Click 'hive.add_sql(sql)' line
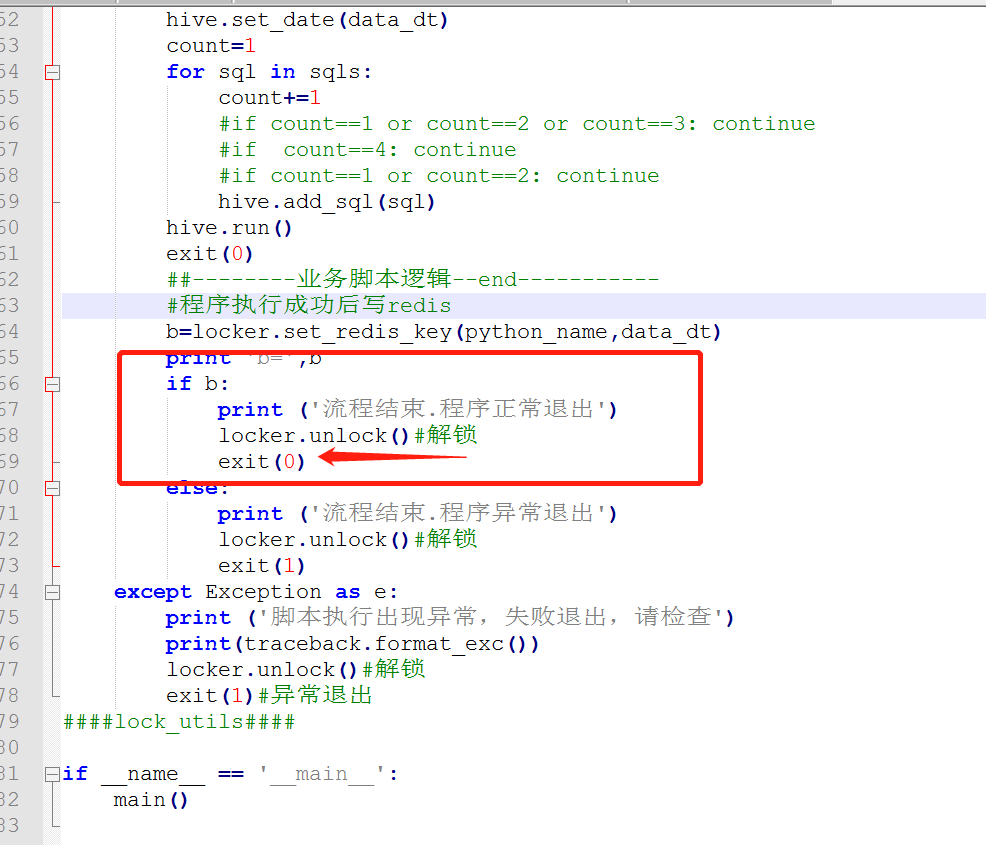986x845 pixels. click(326, 202)
